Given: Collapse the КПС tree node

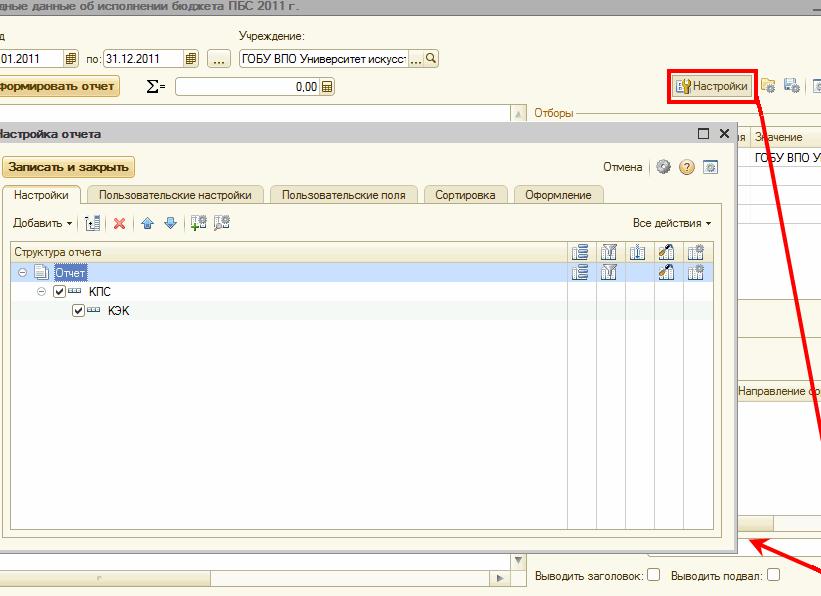Looking at the screenshot, I should (x=41, y=291).
